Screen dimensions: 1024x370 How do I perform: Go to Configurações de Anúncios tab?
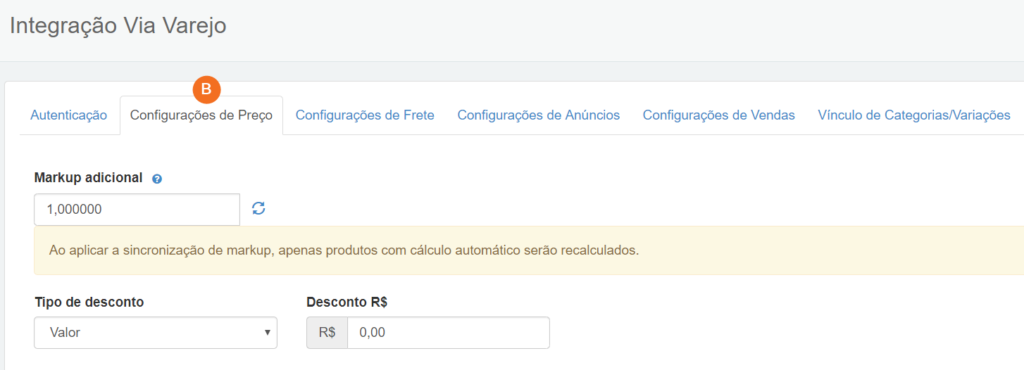pyautogui.click(x=538, y=116)
